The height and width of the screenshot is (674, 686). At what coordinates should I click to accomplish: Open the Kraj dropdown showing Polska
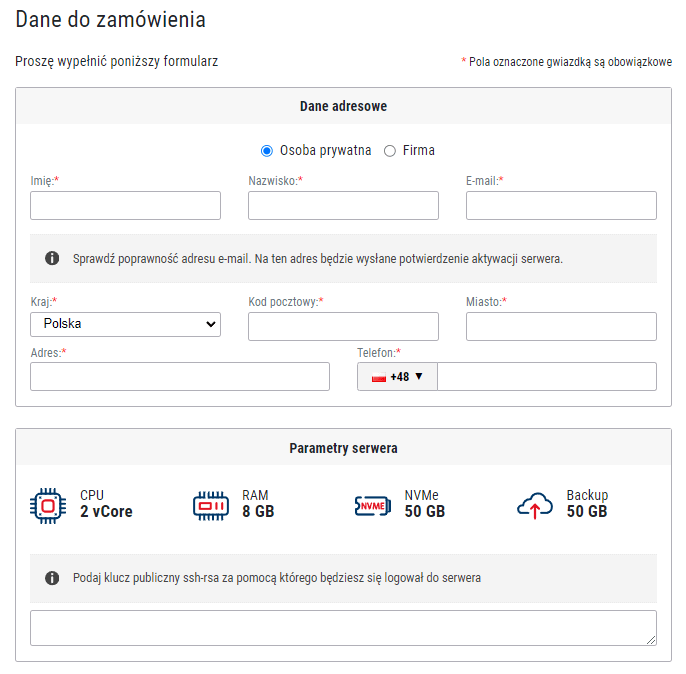pyautogui.click(x=125, y=324)
